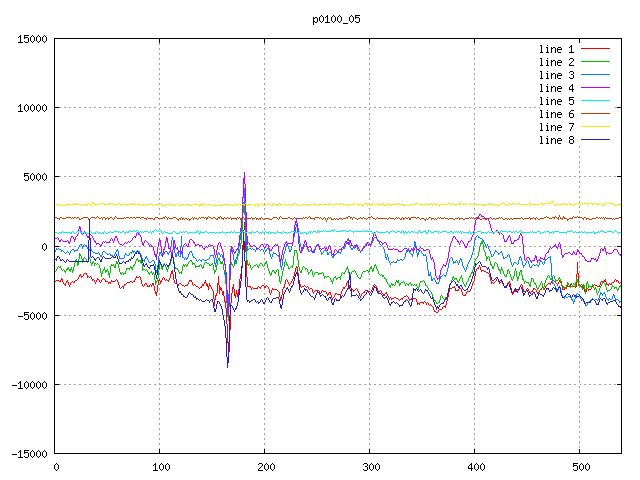This screenshot has height=480, width=640.
Task: Click the tallest spike peak near x=180
Action: click(x=244, y=173)
